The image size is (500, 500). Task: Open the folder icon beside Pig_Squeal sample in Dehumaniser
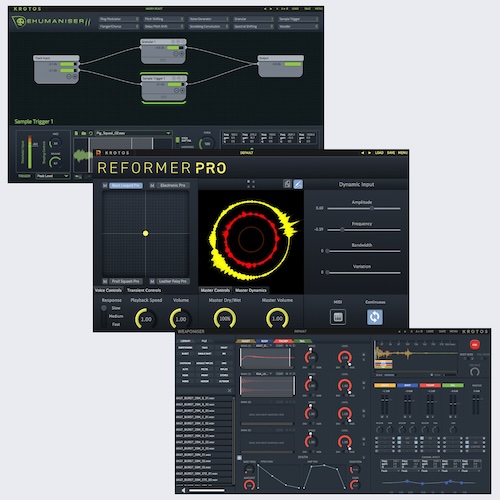point(83,133)
